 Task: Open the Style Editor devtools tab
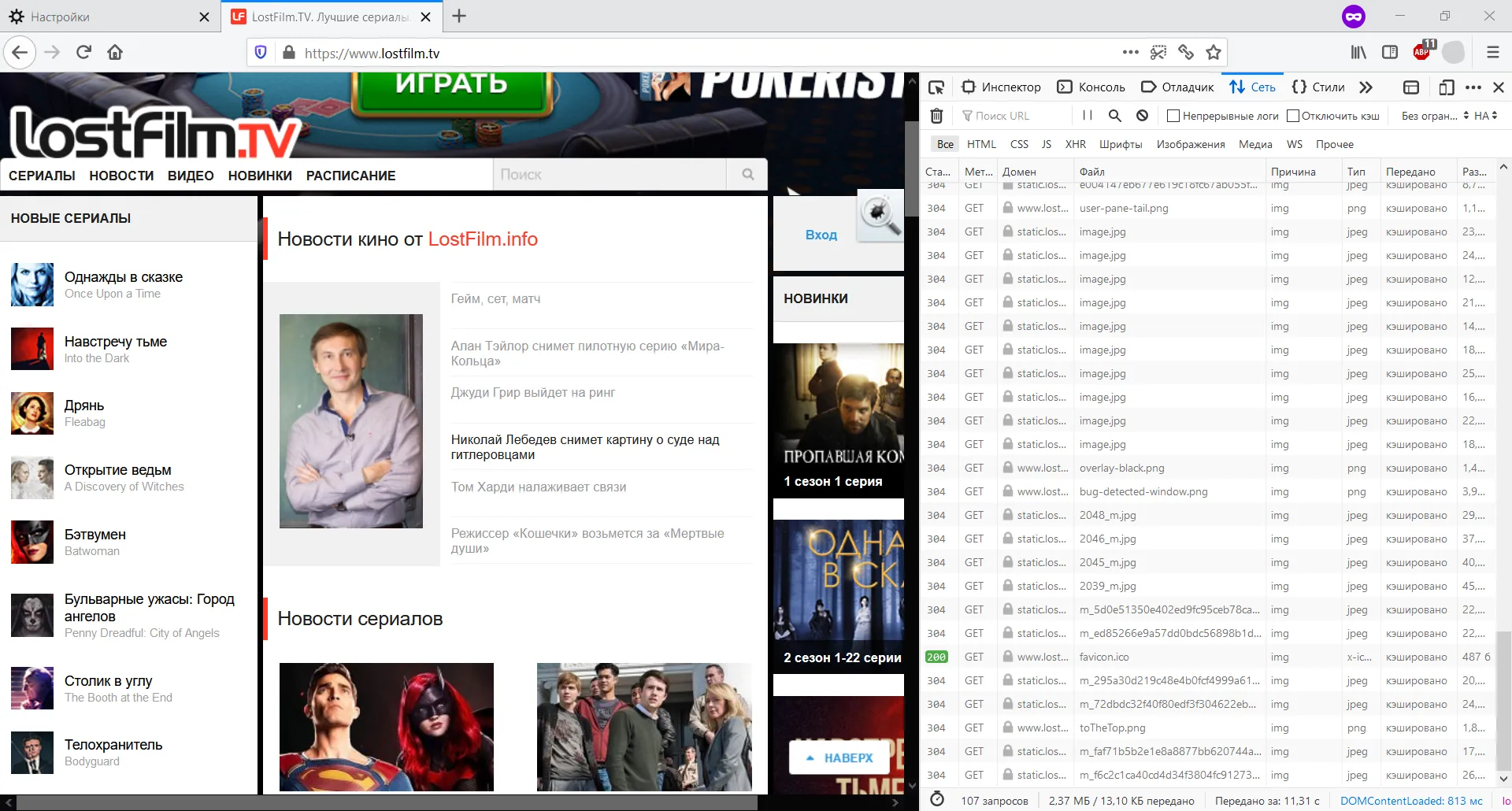click(x=1318, y=87)
